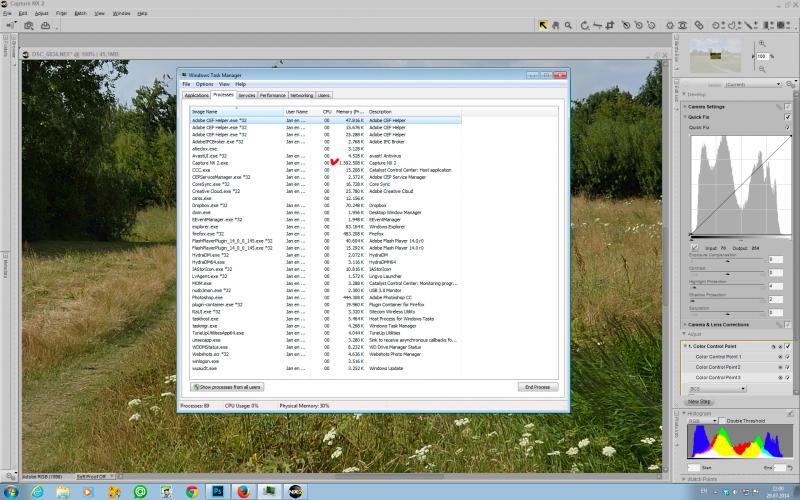This screenshot has width=800, height=500.
Task: Switch to Task Manager Networking tab
Action: tap(302, 95)
